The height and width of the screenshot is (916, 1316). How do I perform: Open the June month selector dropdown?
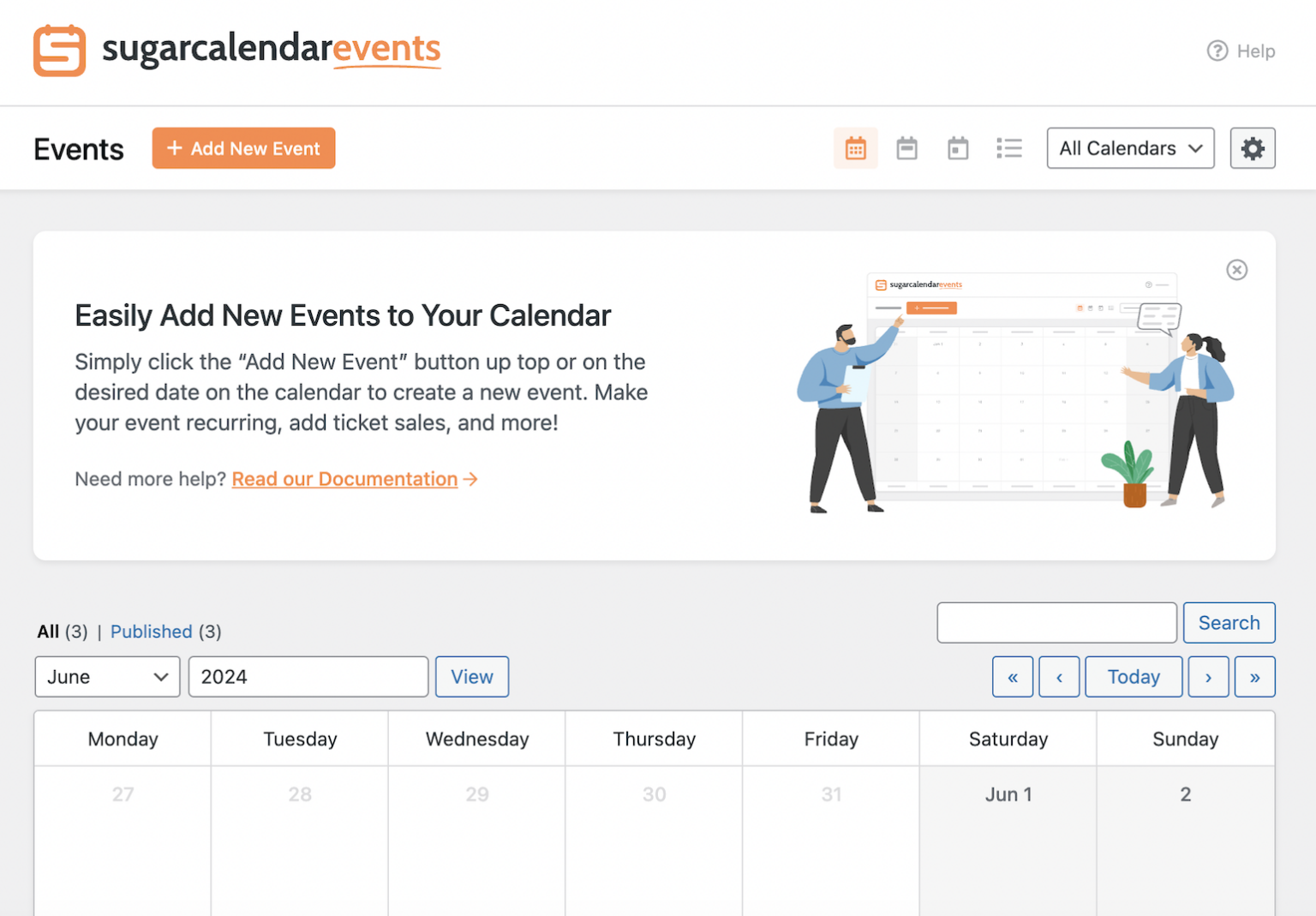pyautogui.click(x=106, y=676)
